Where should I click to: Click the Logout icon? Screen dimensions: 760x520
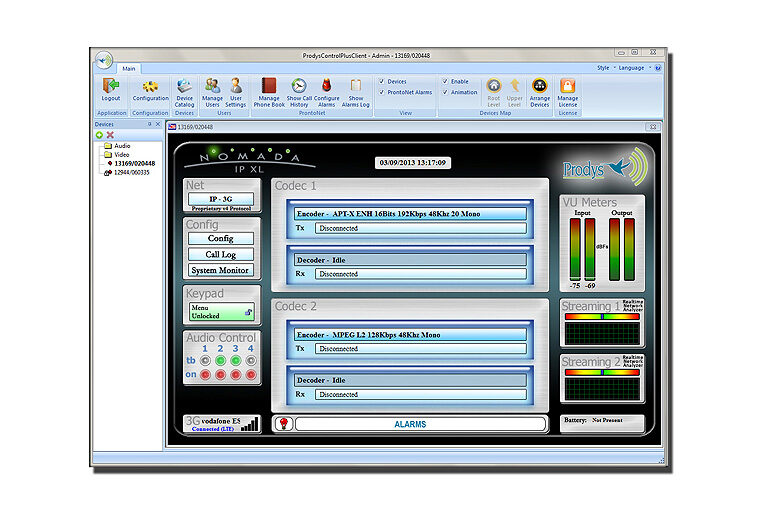coord(110,87)
